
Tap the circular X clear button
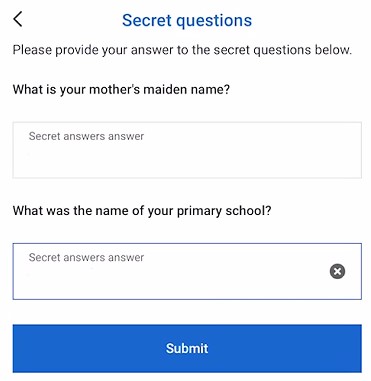point(337,271)
